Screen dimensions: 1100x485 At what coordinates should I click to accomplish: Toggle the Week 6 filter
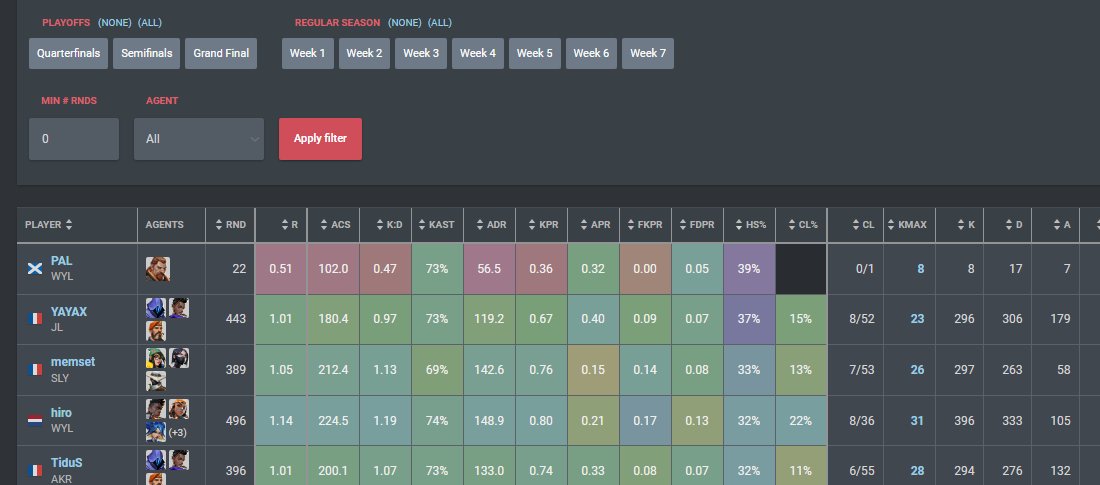coord(591,53)
